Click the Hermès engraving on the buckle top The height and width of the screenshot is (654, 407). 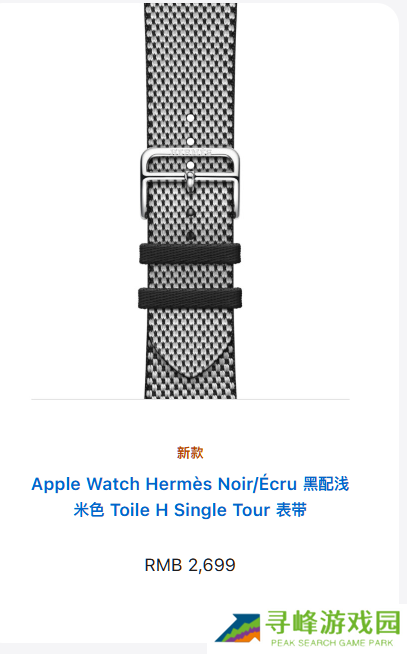(x=190, y=151)
